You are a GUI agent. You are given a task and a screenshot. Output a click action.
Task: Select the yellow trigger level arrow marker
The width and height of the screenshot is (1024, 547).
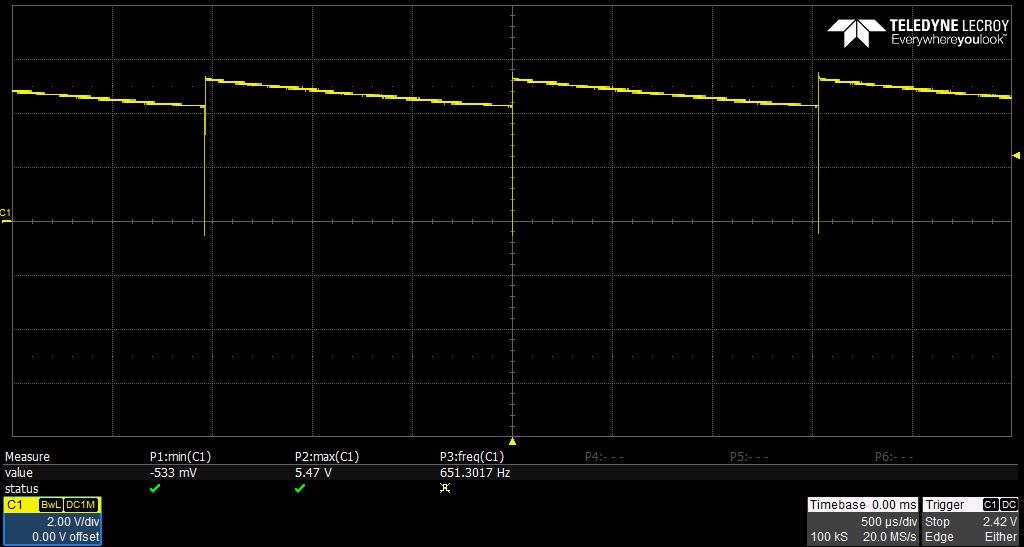pos(1016,155)
